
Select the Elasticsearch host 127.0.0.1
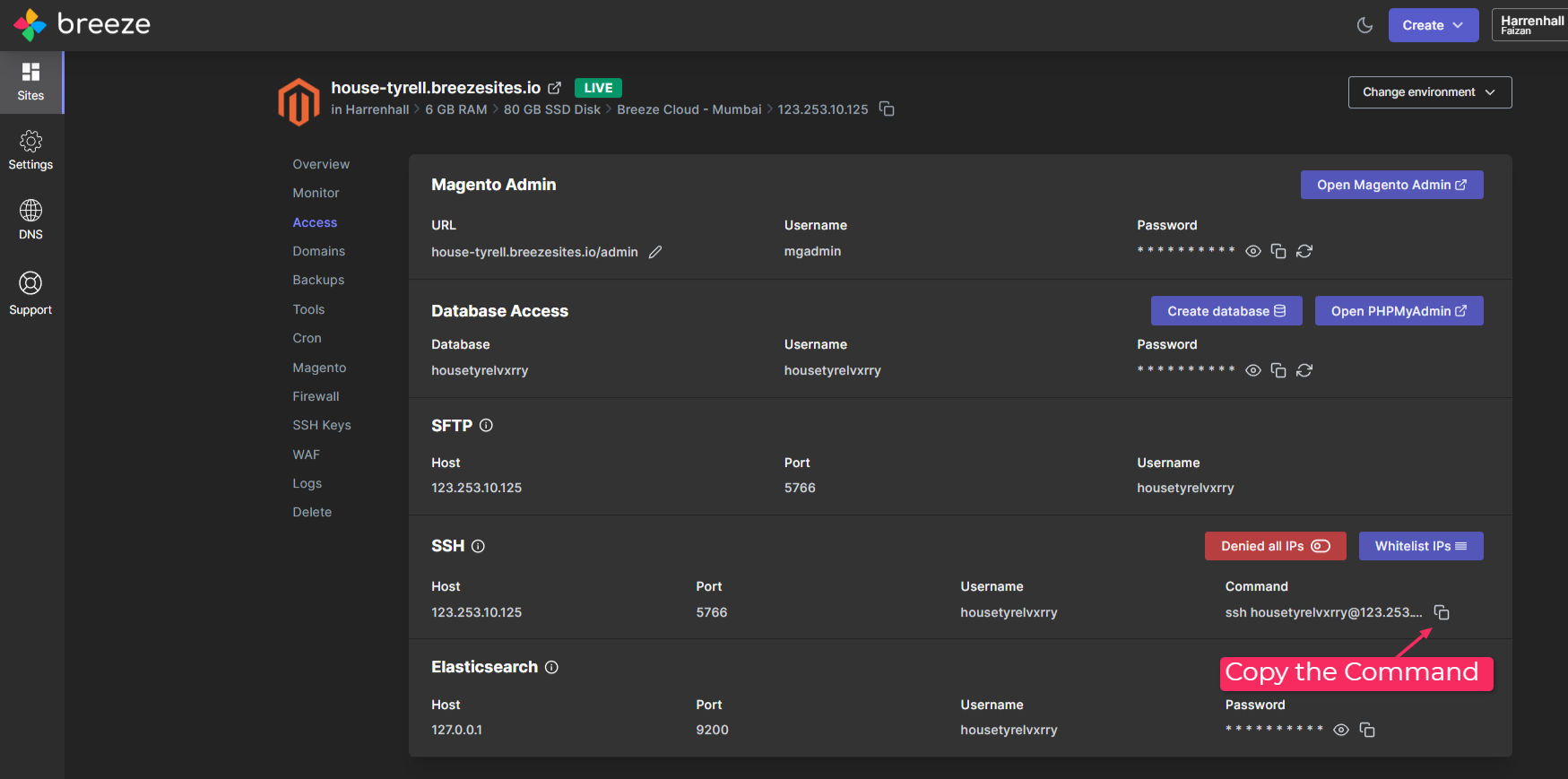click(x=456, y=730)
